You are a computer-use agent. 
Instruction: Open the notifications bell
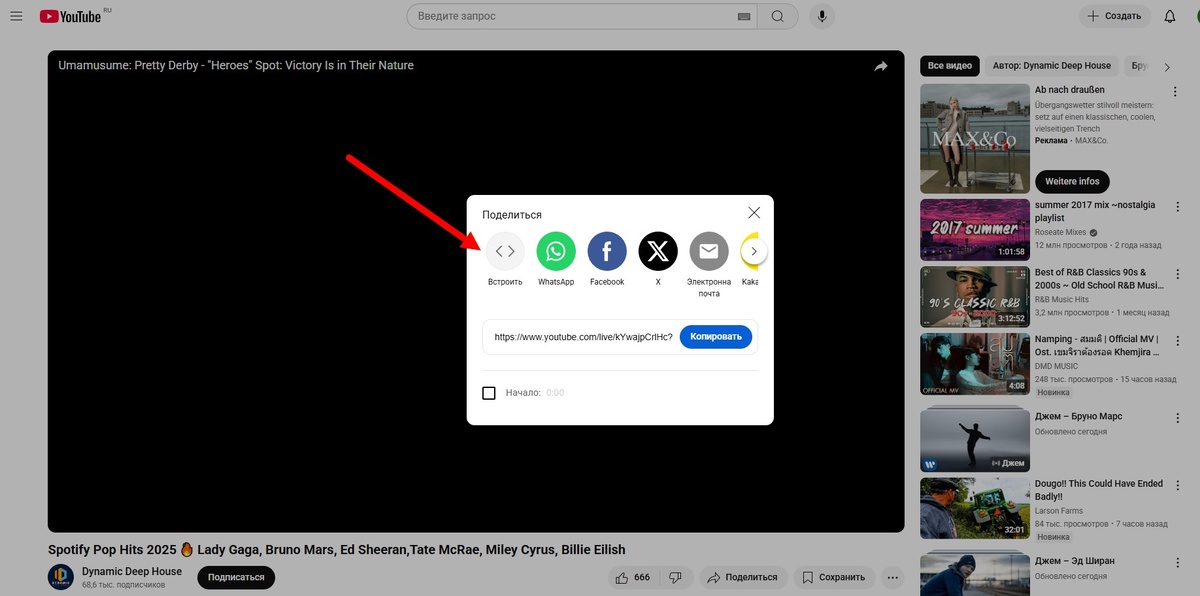(x=1170, y=16)
